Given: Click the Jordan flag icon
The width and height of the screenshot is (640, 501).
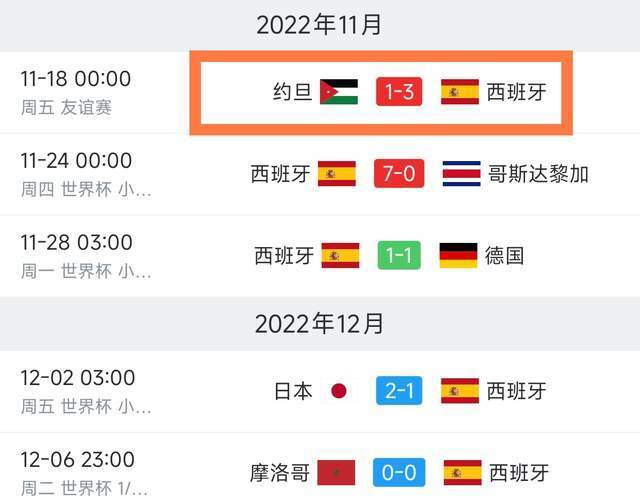Looking at the screenshot, I should (x=338, y=93).
